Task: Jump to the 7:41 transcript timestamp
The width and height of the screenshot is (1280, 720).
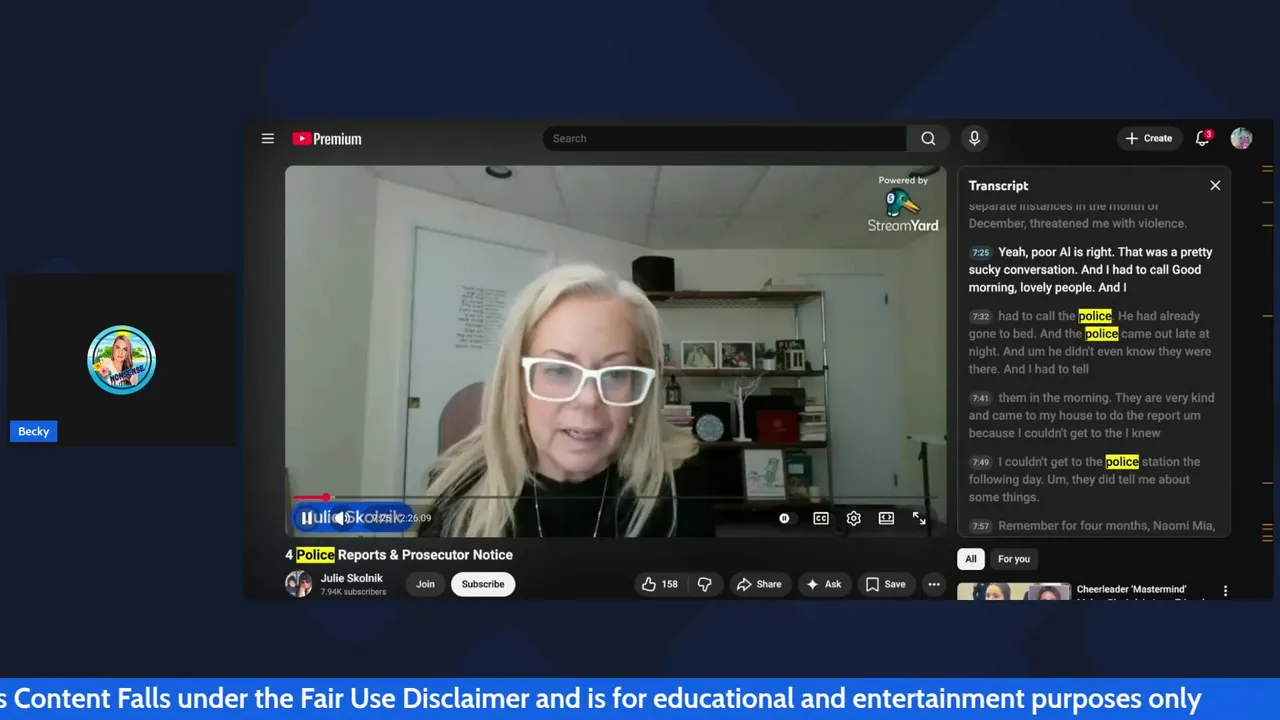Action: [x=980, y=398]
